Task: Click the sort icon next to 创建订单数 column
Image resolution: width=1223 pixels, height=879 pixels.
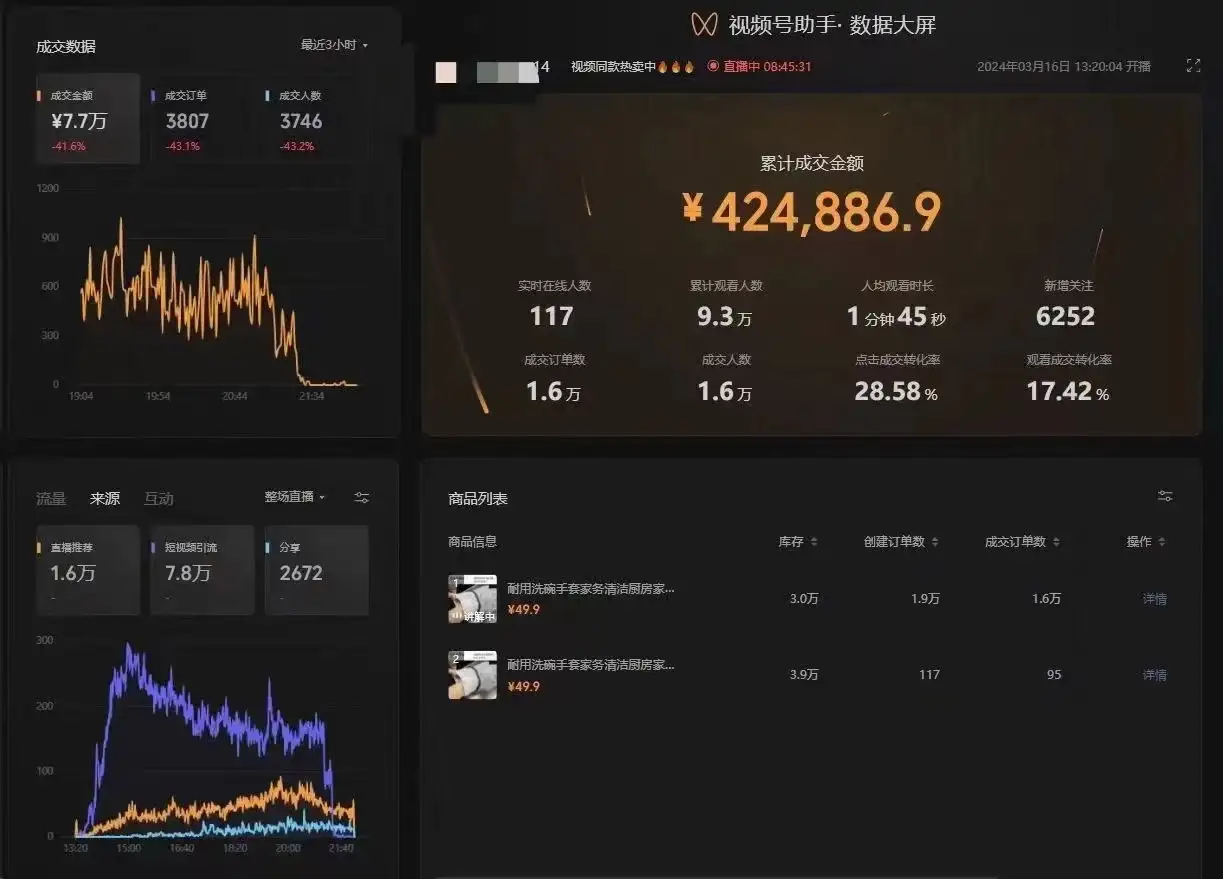Action: click(938, 541)
